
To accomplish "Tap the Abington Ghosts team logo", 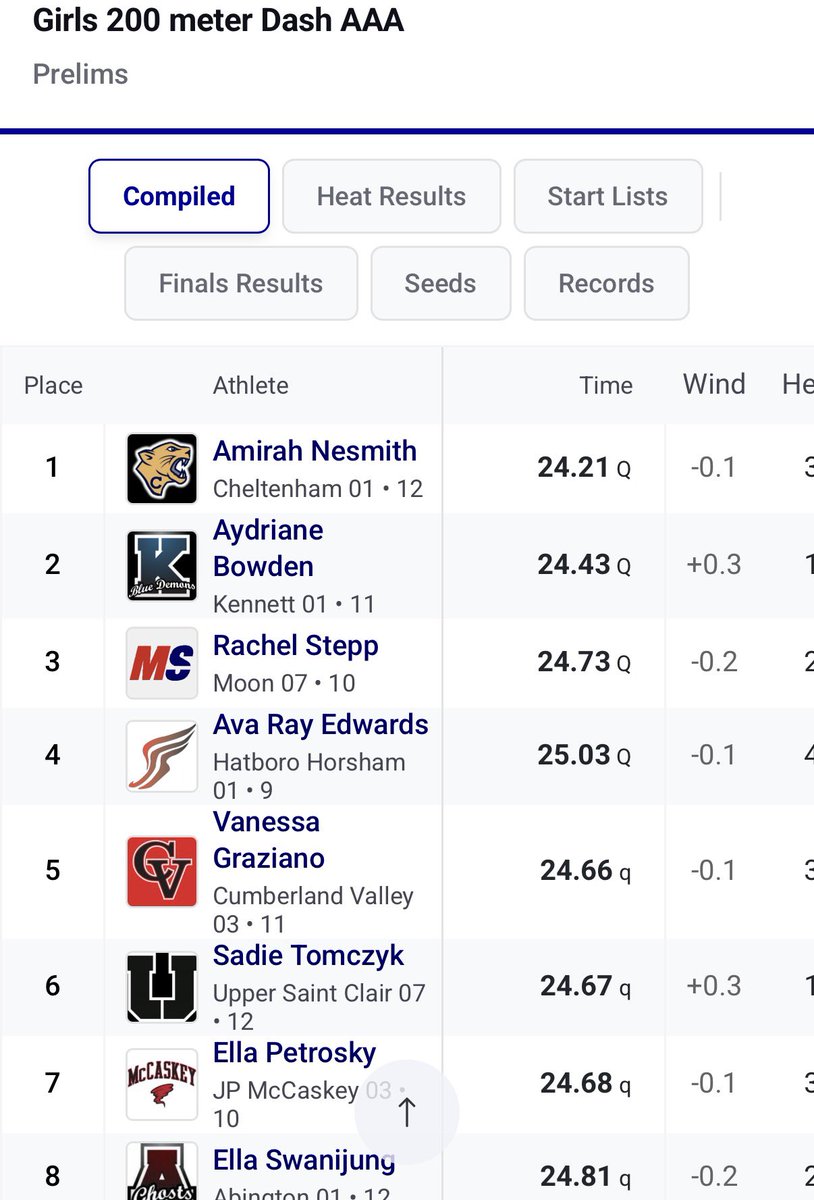I will coord(162,1172).
